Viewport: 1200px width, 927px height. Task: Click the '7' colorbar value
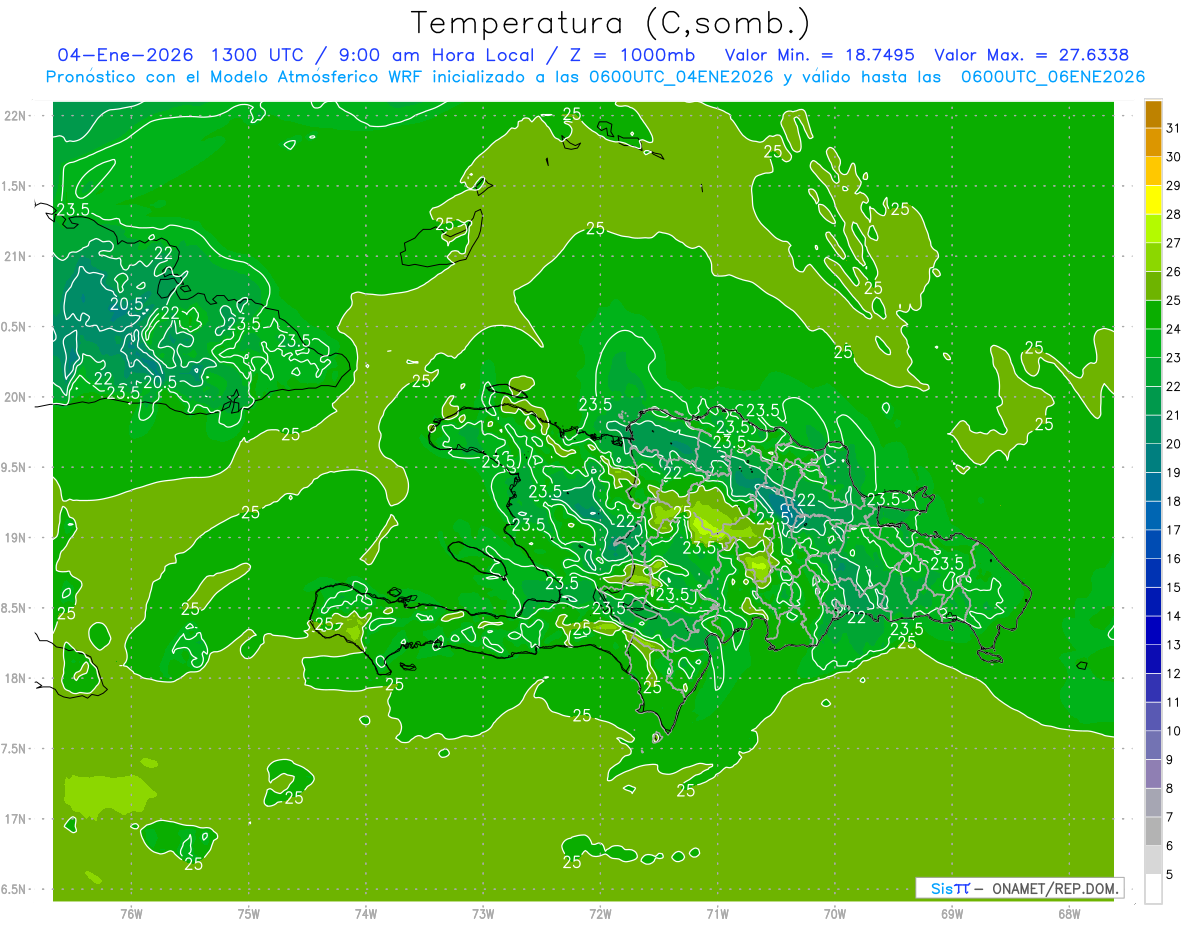click(x=1170, y=817)
